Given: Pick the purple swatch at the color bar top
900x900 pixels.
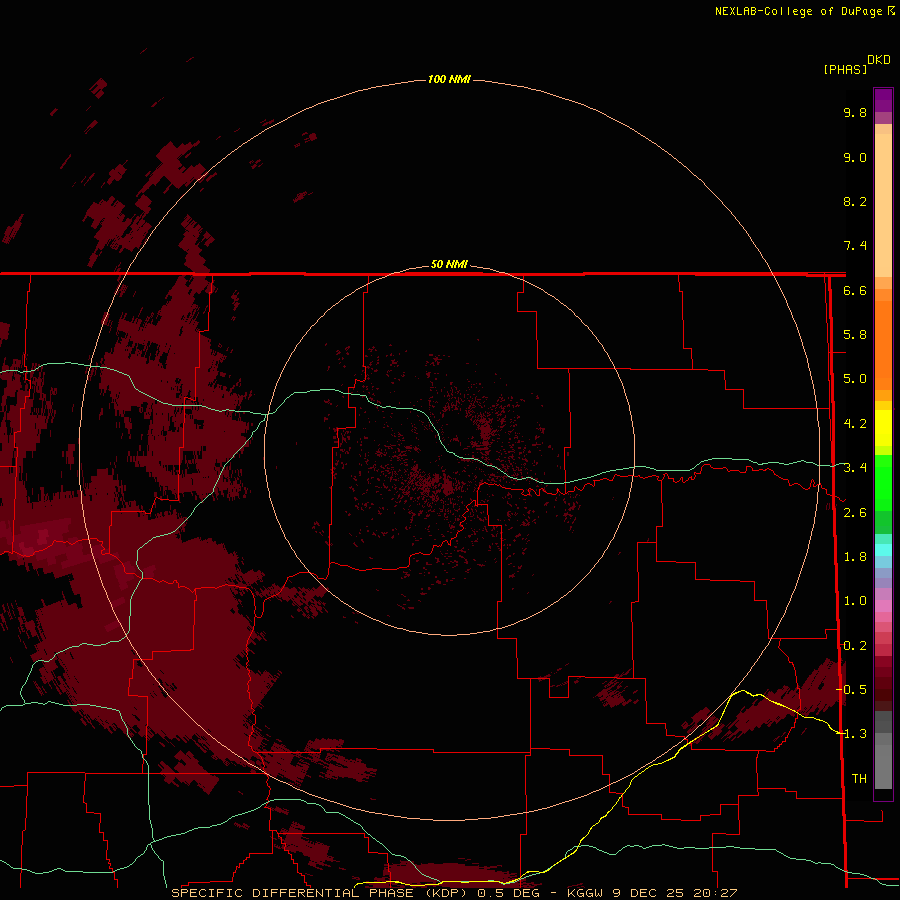Looking at the screenshot, I should (883, 100).
